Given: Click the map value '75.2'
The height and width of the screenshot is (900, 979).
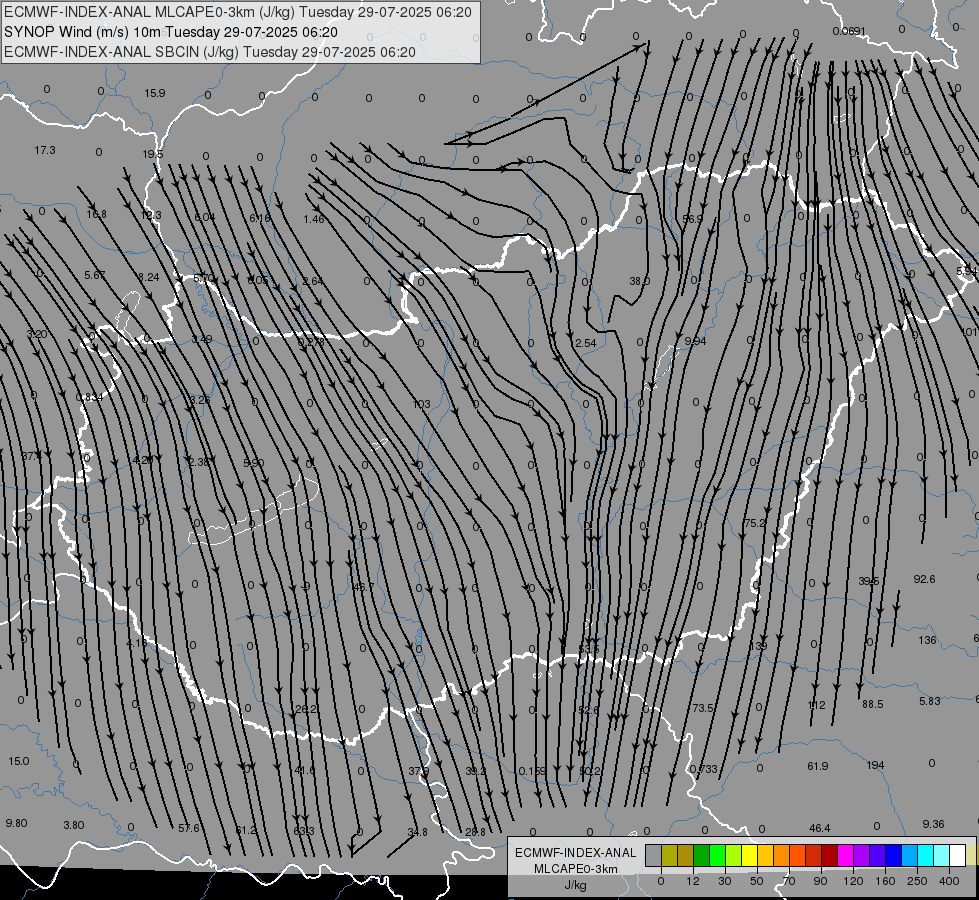Looking at the screenshot, I should [755, 523].
